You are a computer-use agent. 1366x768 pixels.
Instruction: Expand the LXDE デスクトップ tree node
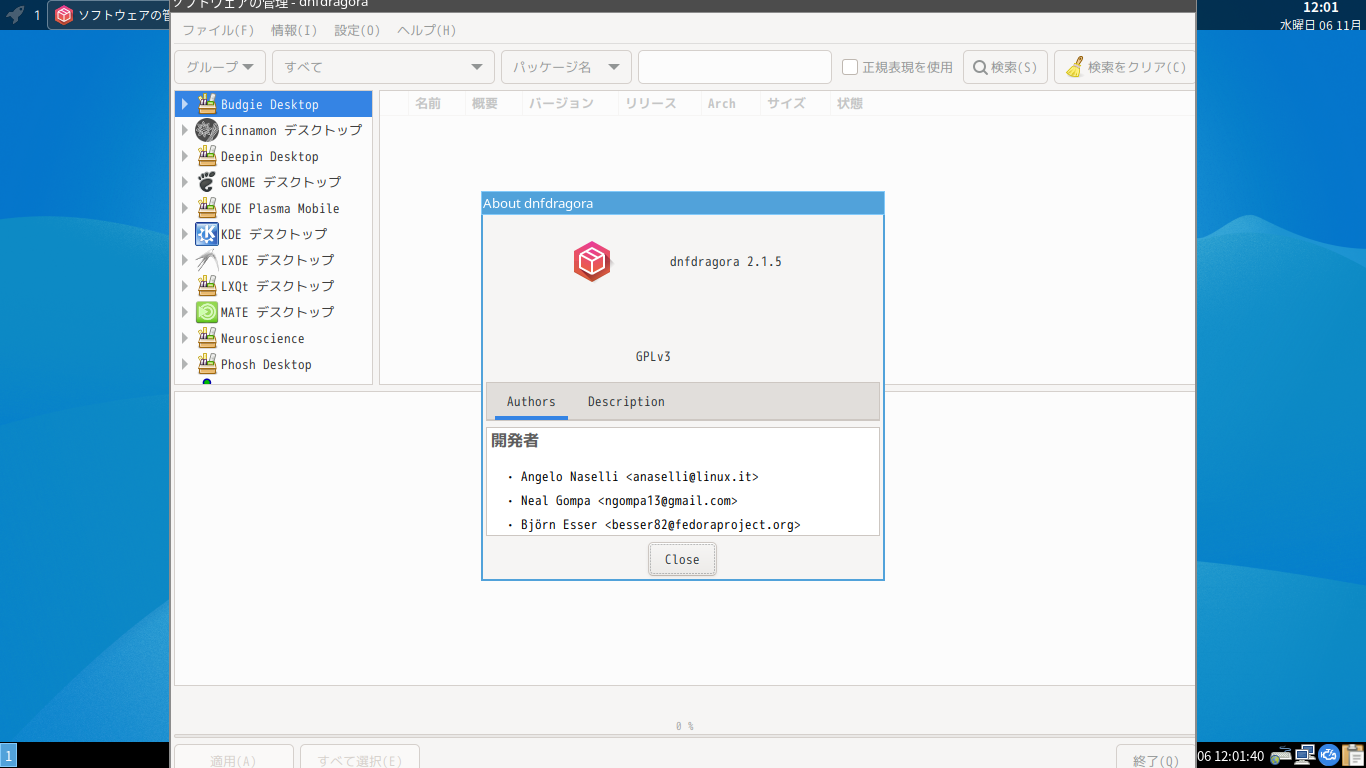tap(185, 260)
